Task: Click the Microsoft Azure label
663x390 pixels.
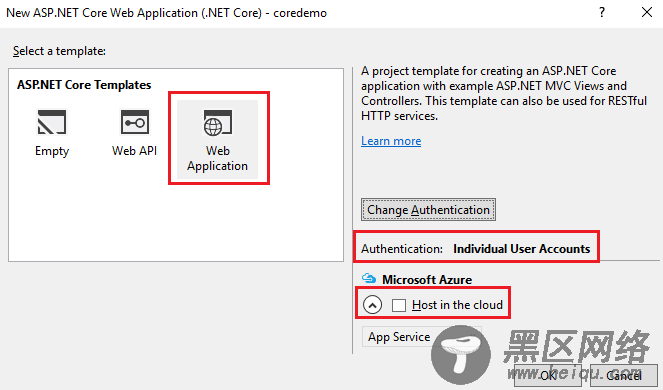Action: 427,280
